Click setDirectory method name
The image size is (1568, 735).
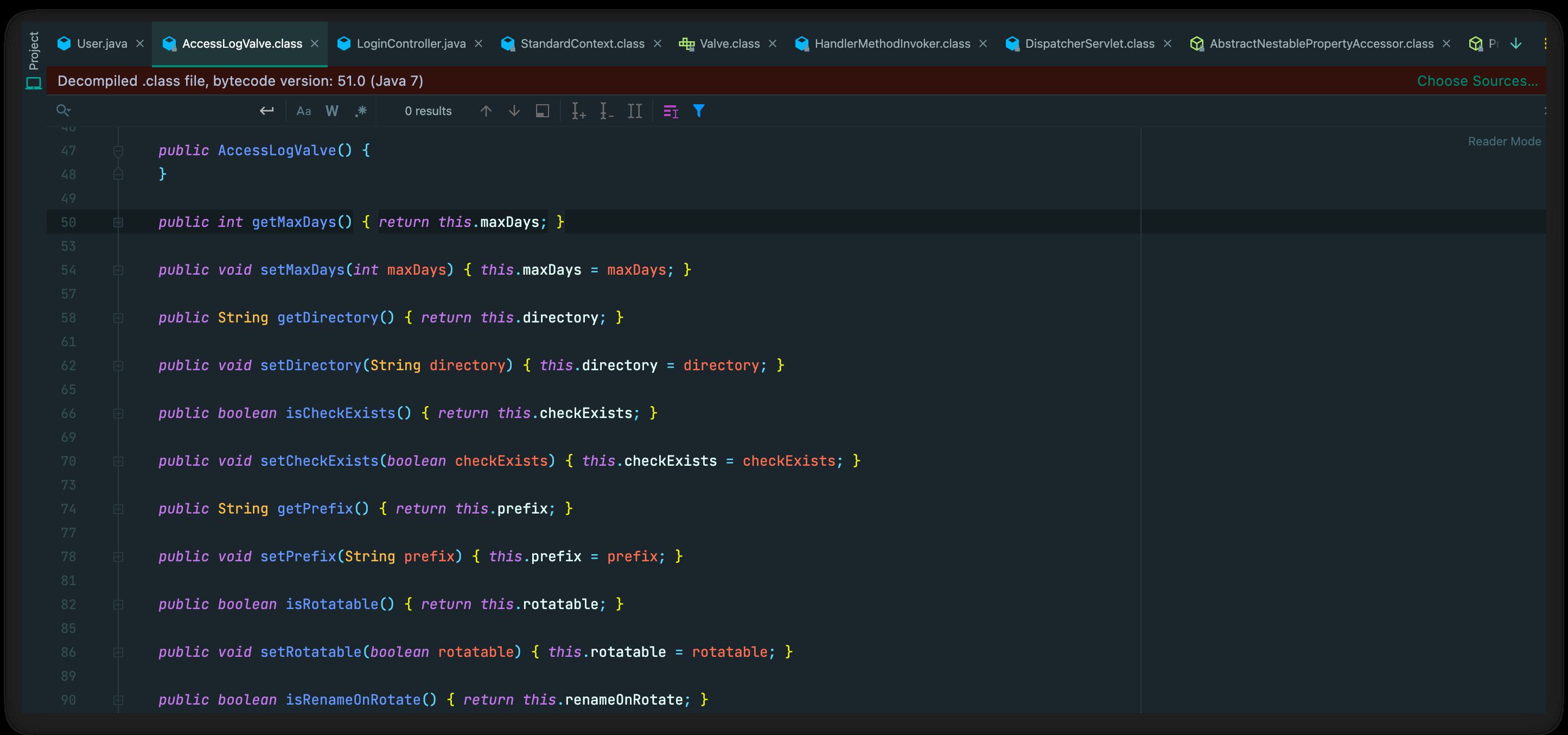point(311,365)
